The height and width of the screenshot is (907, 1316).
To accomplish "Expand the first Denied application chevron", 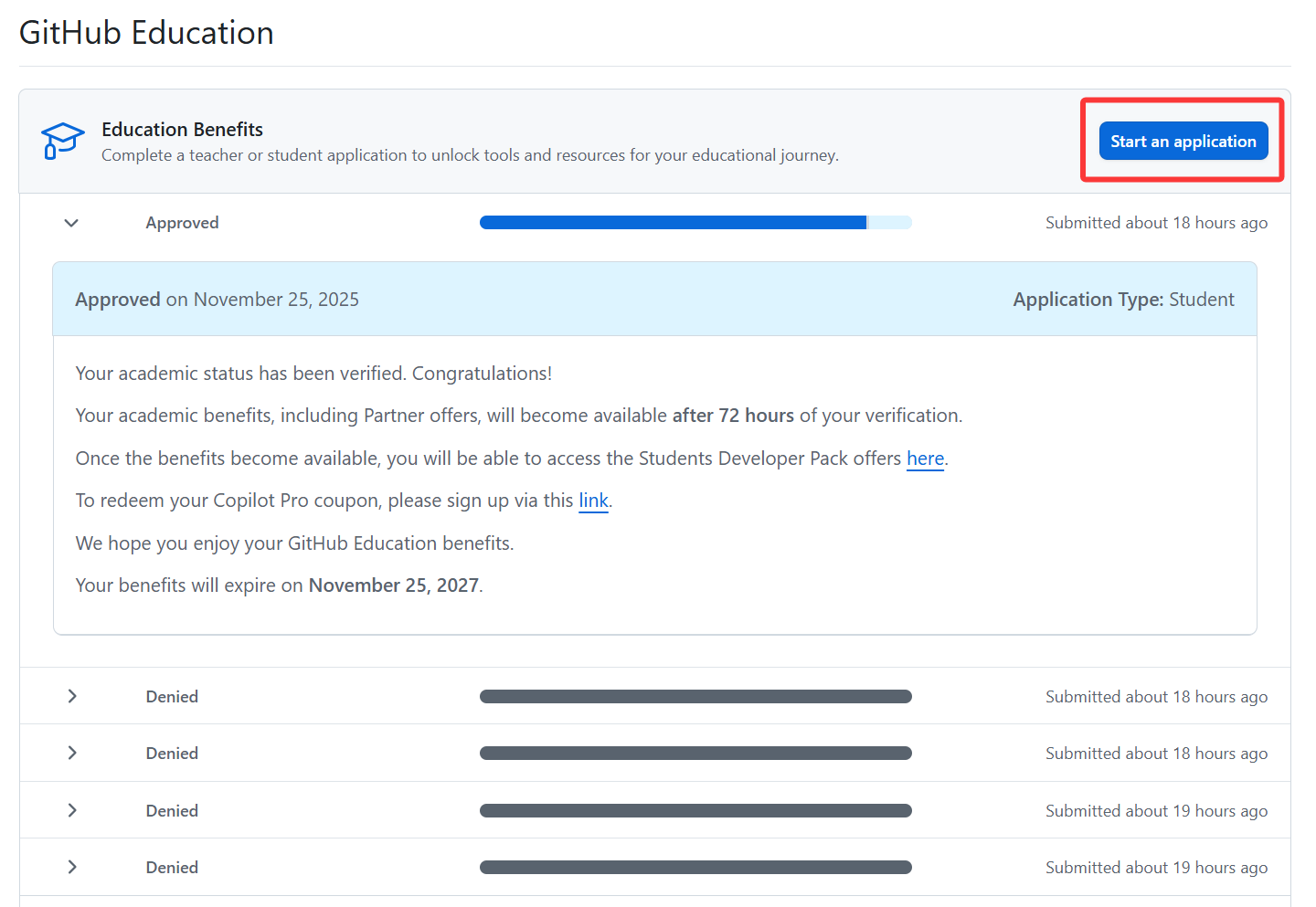I will point(71,696).
